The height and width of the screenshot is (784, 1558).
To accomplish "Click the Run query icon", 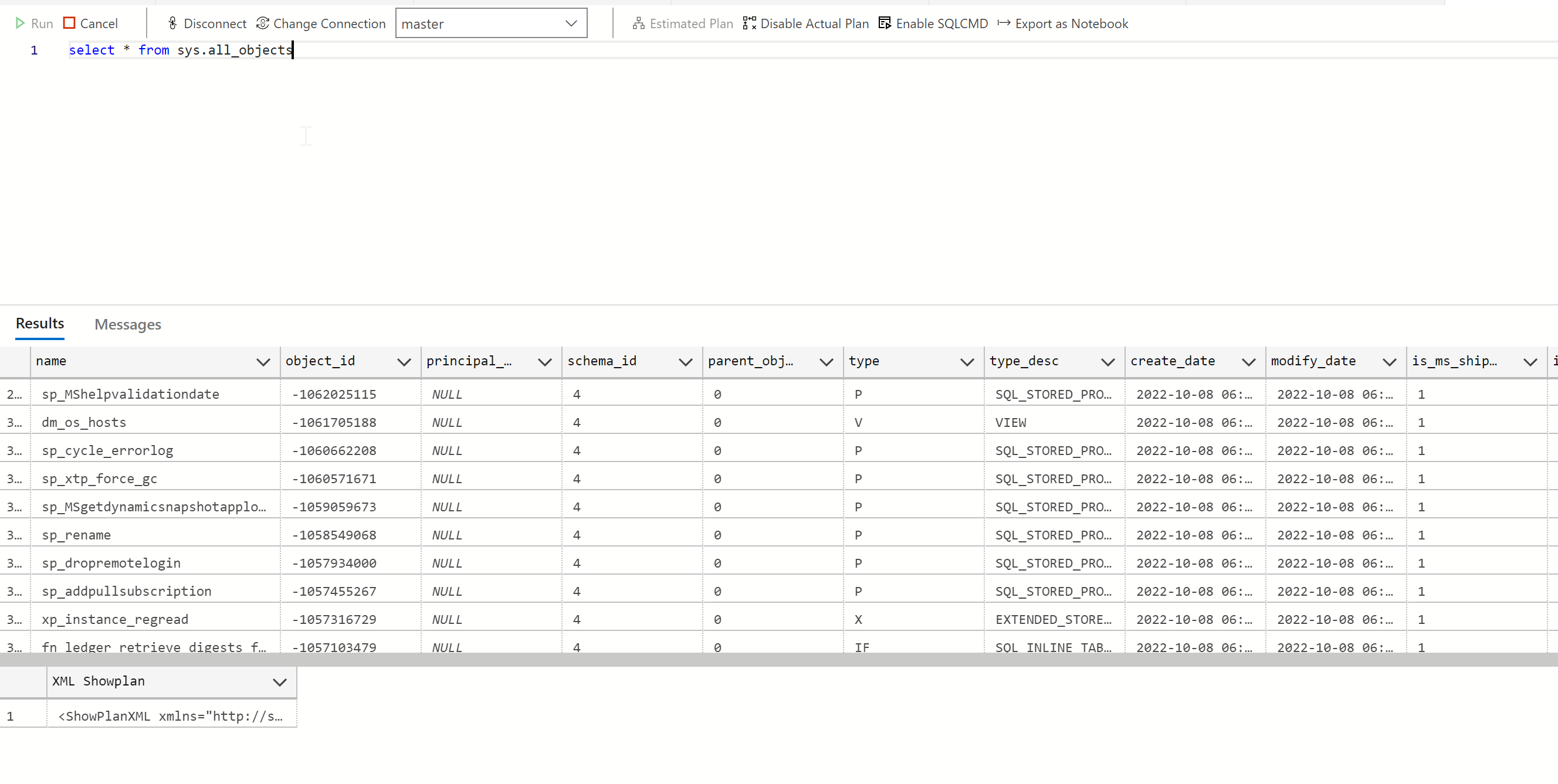I will click(x=21, y=23).
